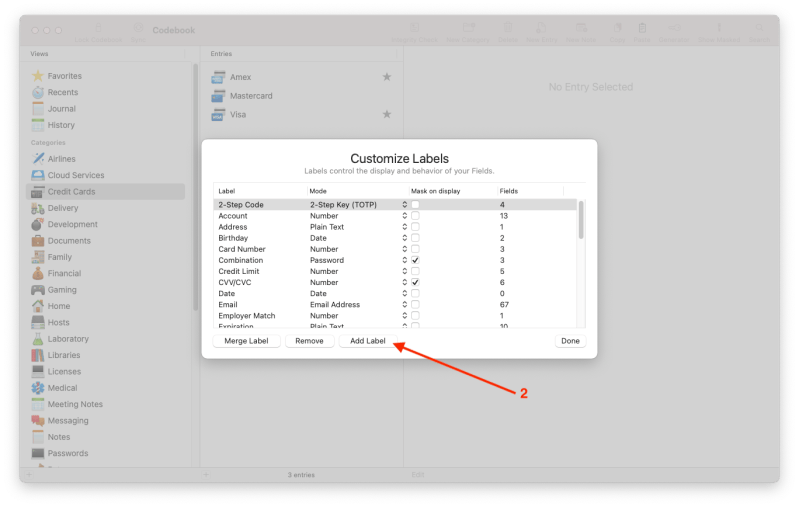Select the Employer Match label row

395,316
